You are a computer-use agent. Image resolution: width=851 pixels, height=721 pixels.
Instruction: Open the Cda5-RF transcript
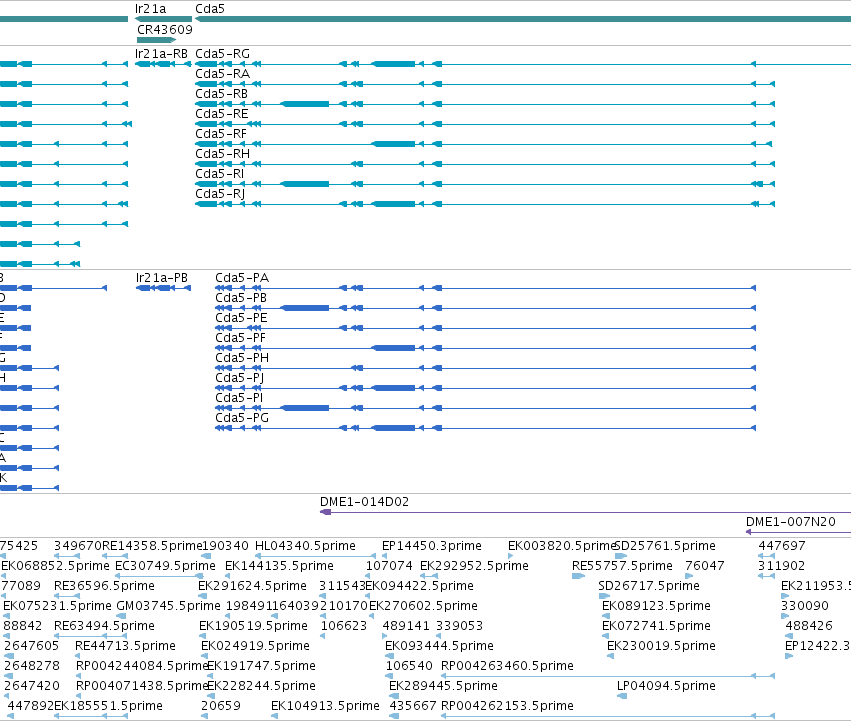484,144
